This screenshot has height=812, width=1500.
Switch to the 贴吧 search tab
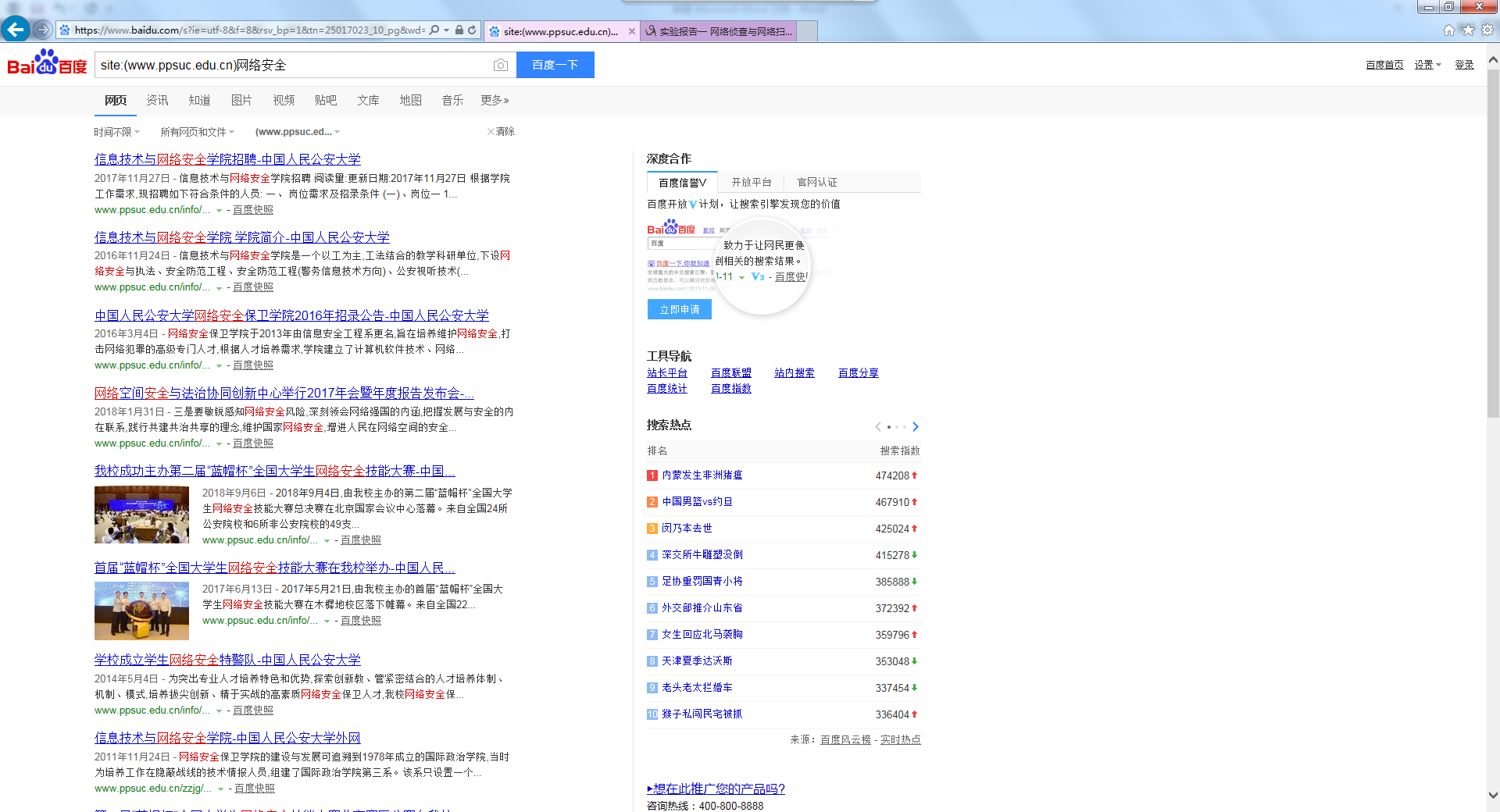tap(326, 100)
